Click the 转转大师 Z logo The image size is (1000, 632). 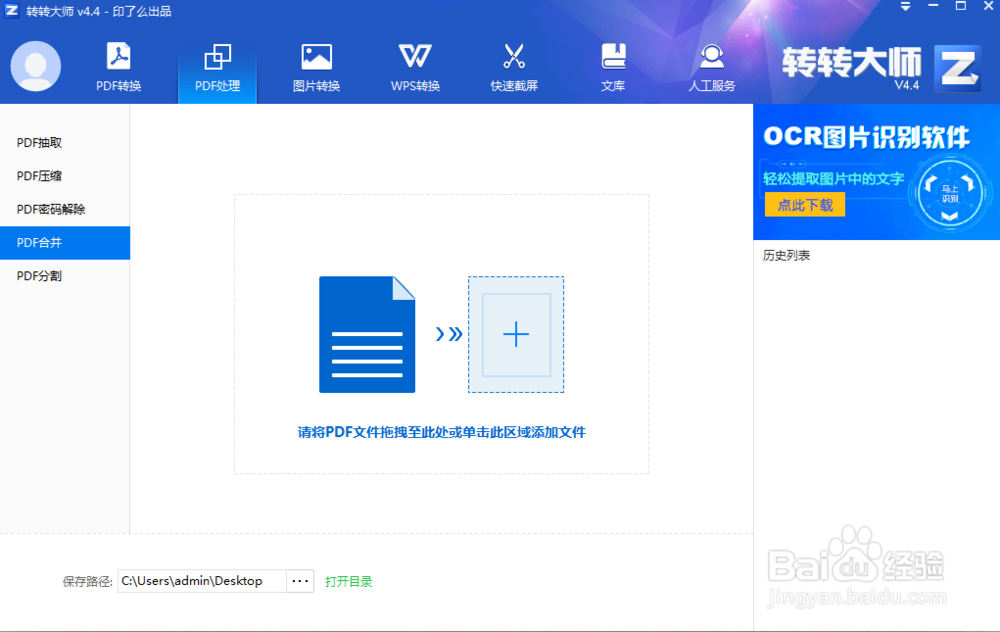(x=958, y=68)
